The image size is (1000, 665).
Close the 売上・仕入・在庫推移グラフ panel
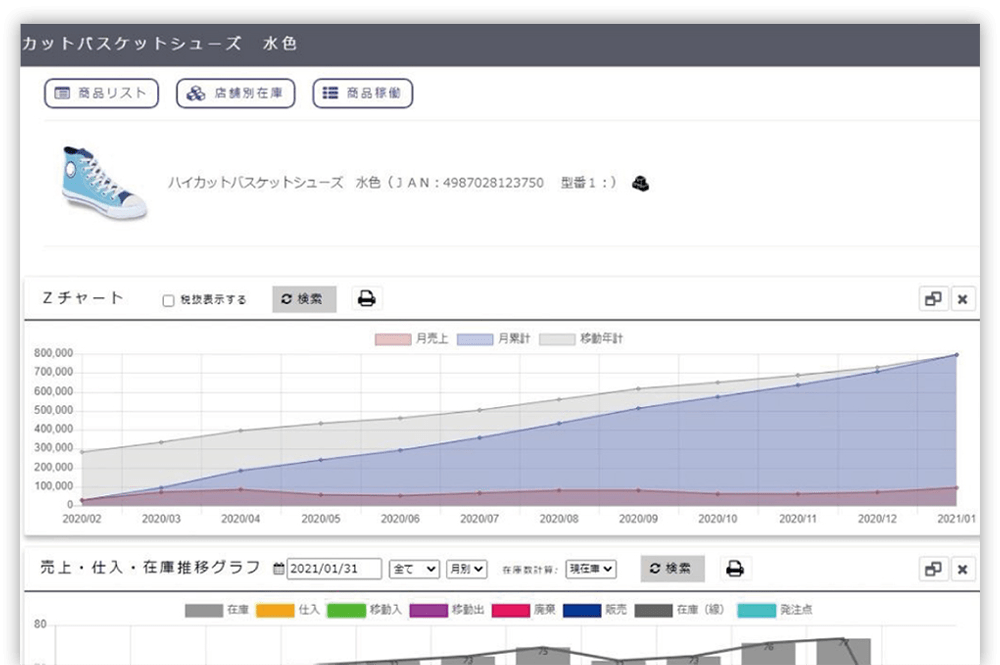[962, 569]
